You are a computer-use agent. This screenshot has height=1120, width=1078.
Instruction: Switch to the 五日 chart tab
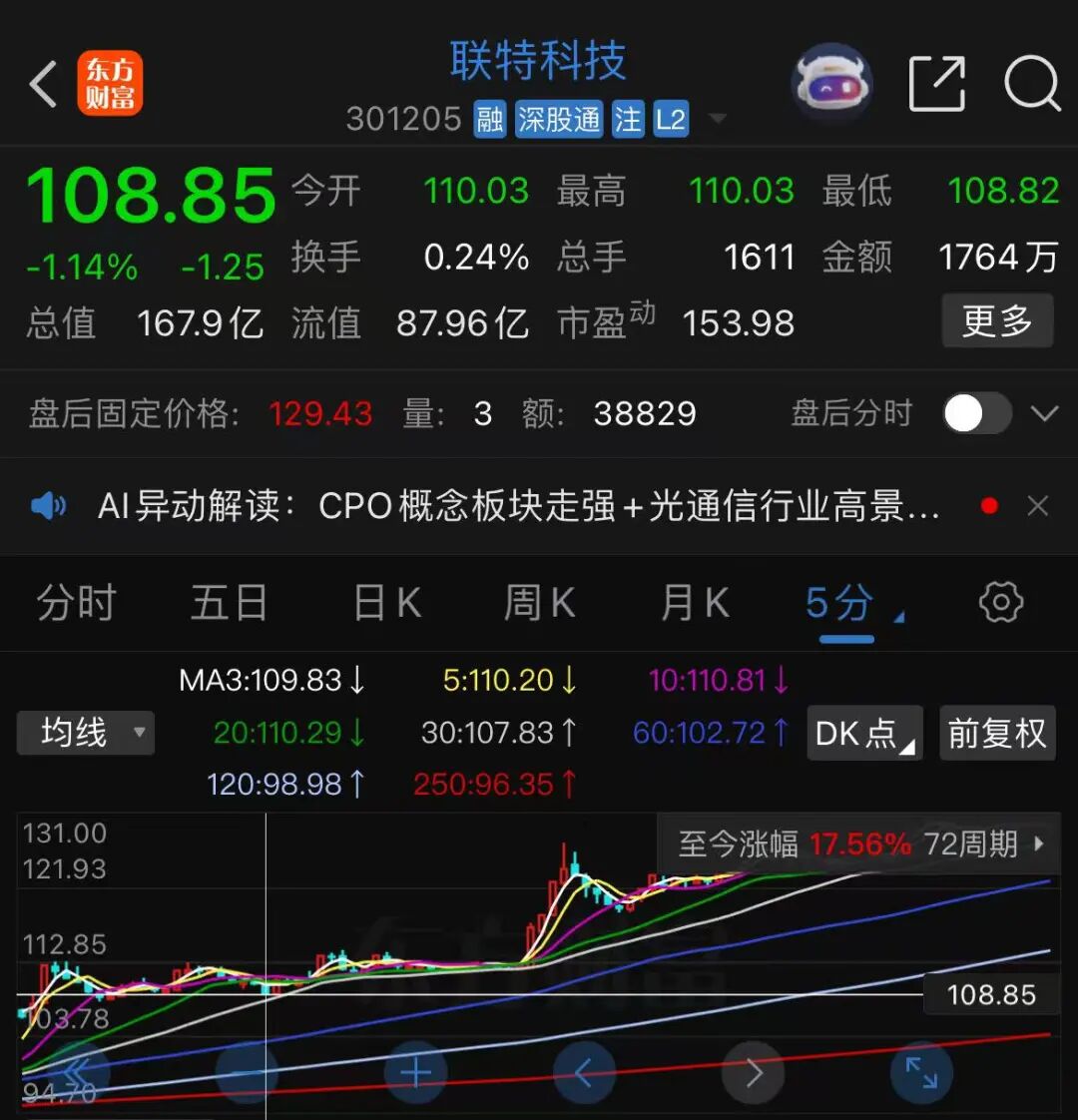tap(230, 603)
